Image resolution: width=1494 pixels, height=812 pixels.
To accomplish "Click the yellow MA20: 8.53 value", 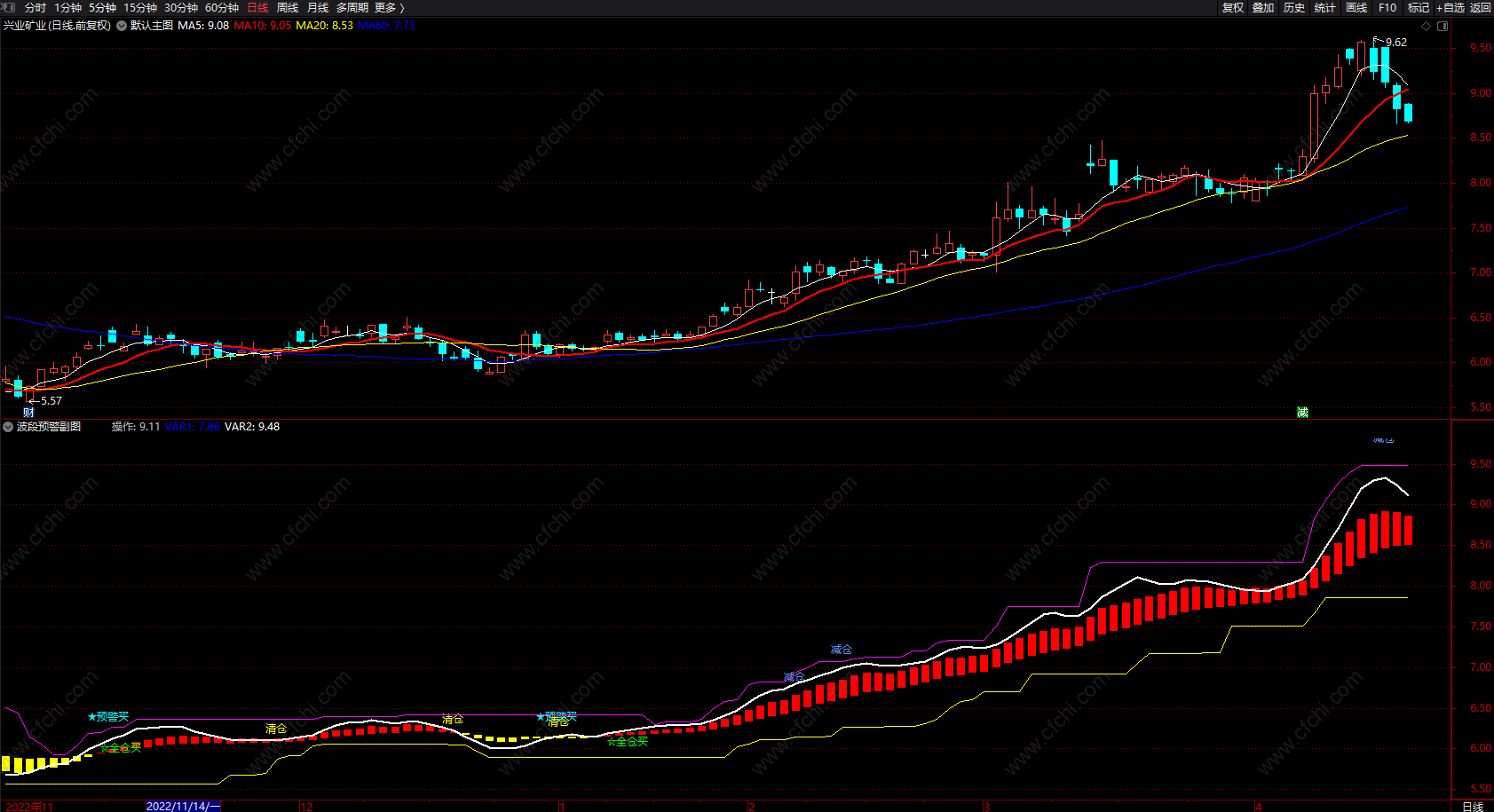I will click(x=324, y=26).
